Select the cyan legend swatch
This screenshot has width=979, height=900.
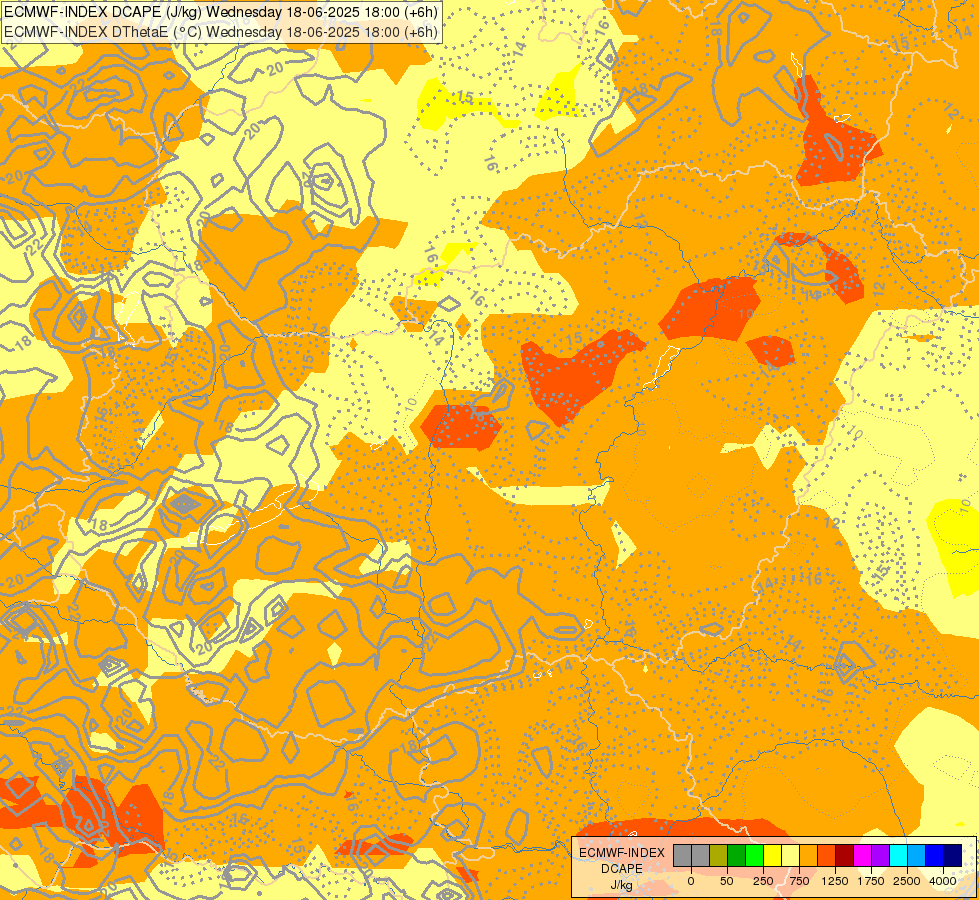coord(898,856)
